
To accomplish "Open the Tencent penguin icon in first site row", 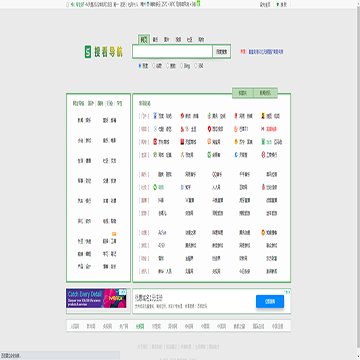I will pyautogui.click(x=209, y=116).
